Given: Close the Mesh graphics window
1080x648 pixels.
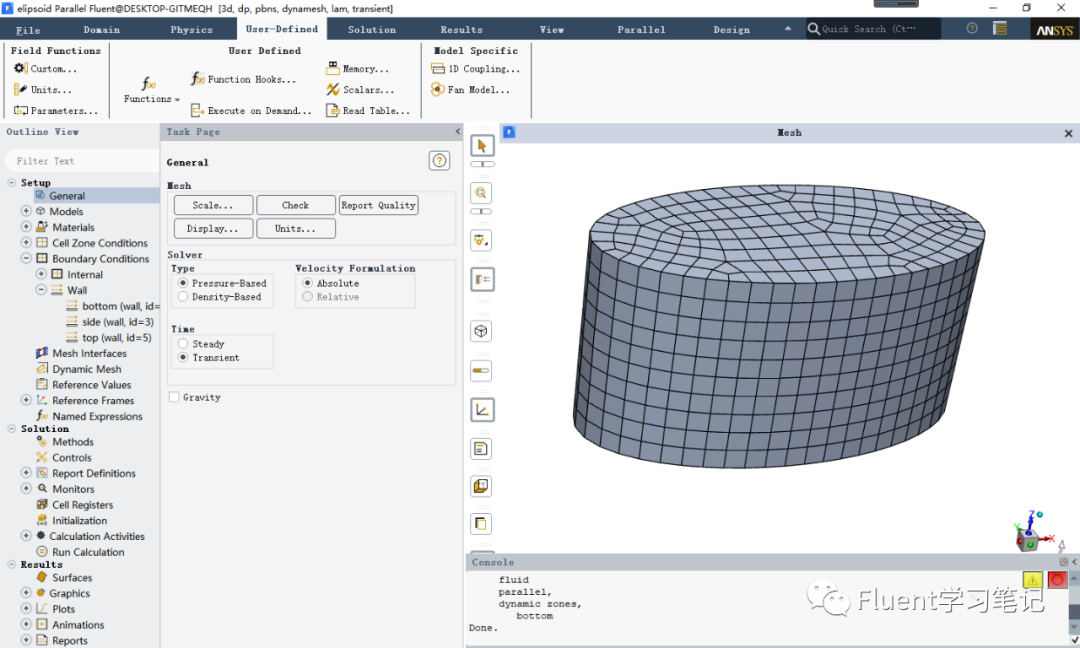Looking at the screenshot, I should pos(1068,133).
